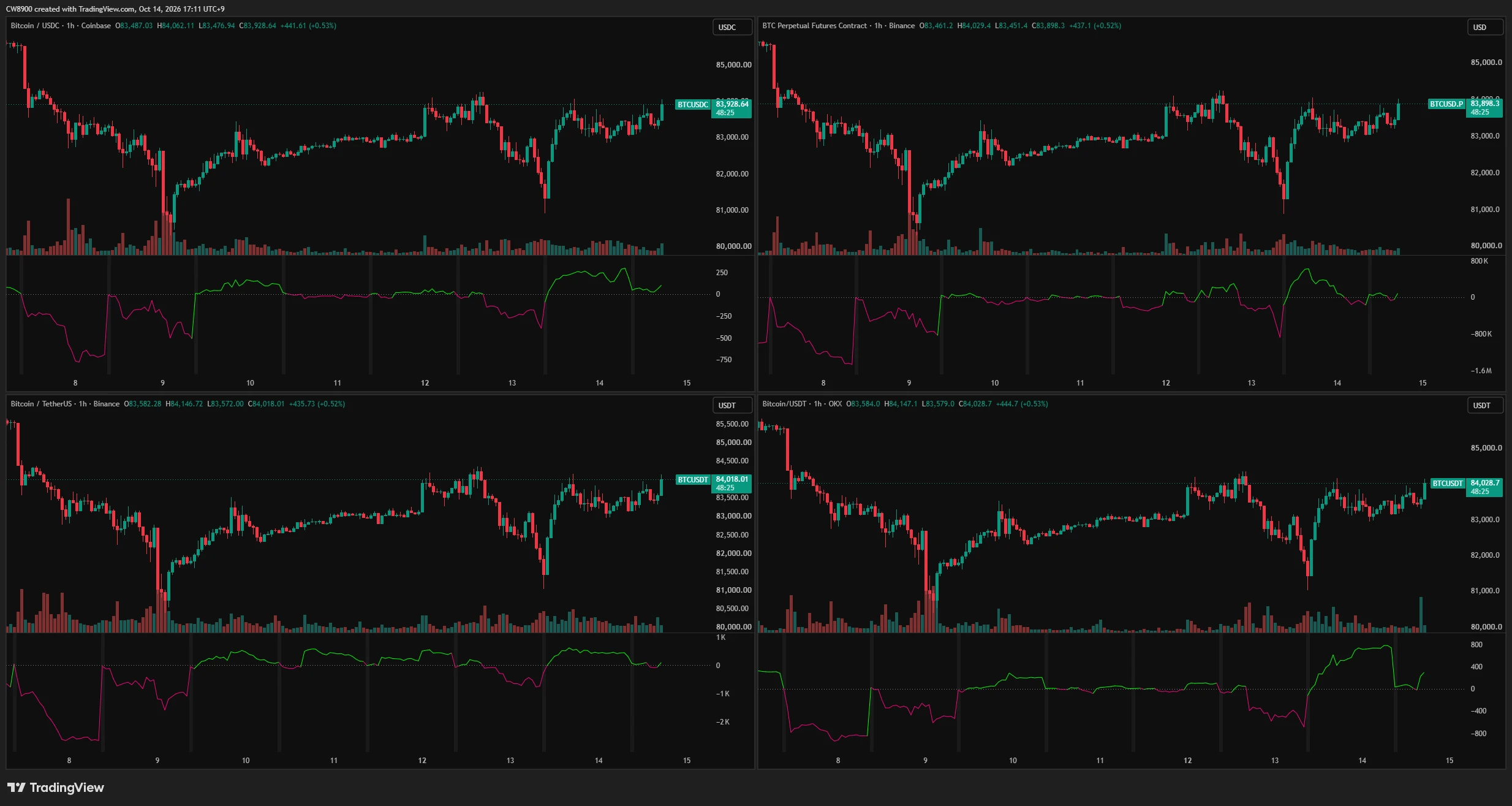The width and height of the screenshot is (1512, 806).
Task: Click +435.73 (+0.52%) change on Binance header
Action: pos(317,404)
